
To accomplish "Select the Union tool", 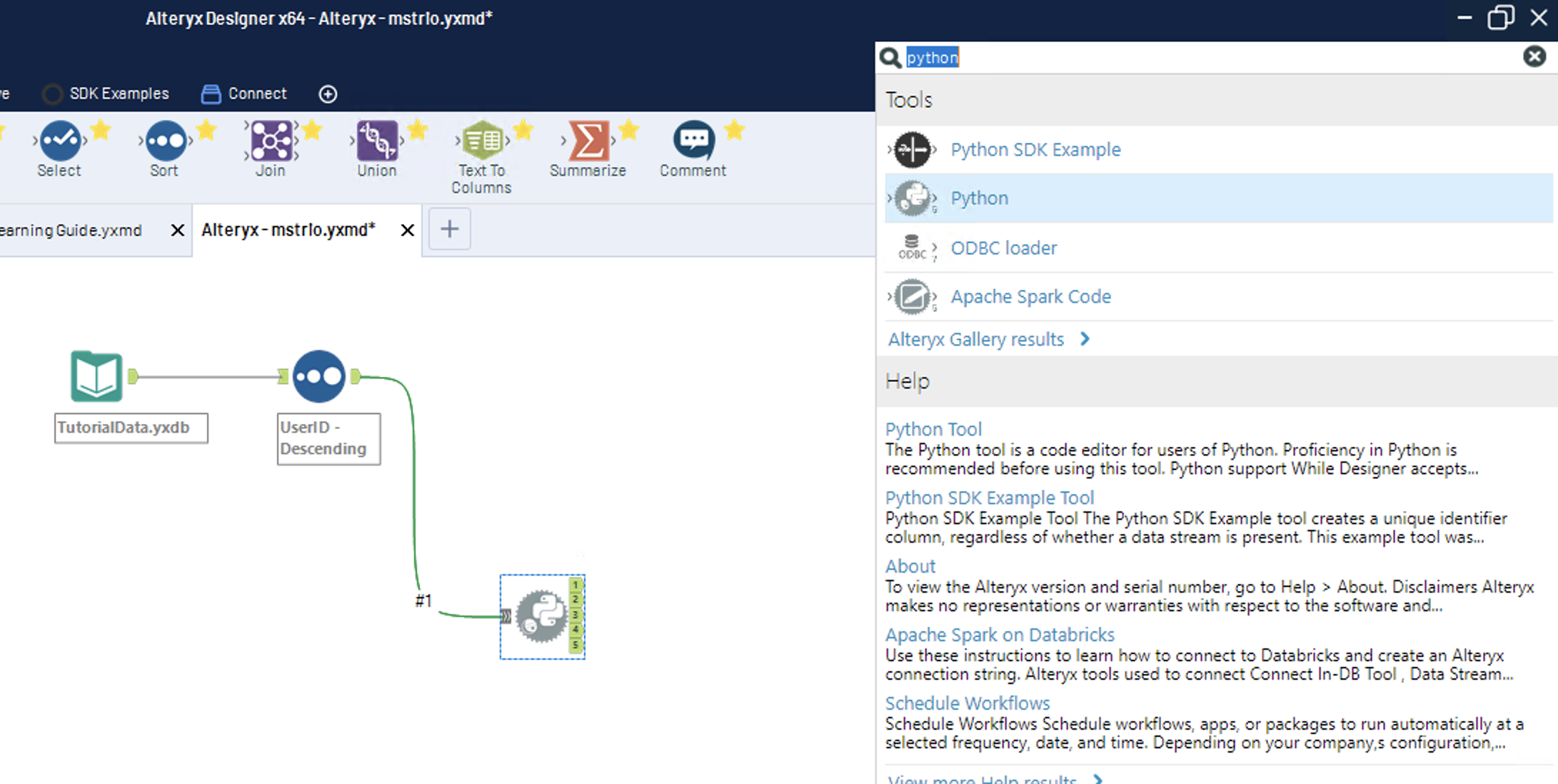I will click(x=376, y=143).
